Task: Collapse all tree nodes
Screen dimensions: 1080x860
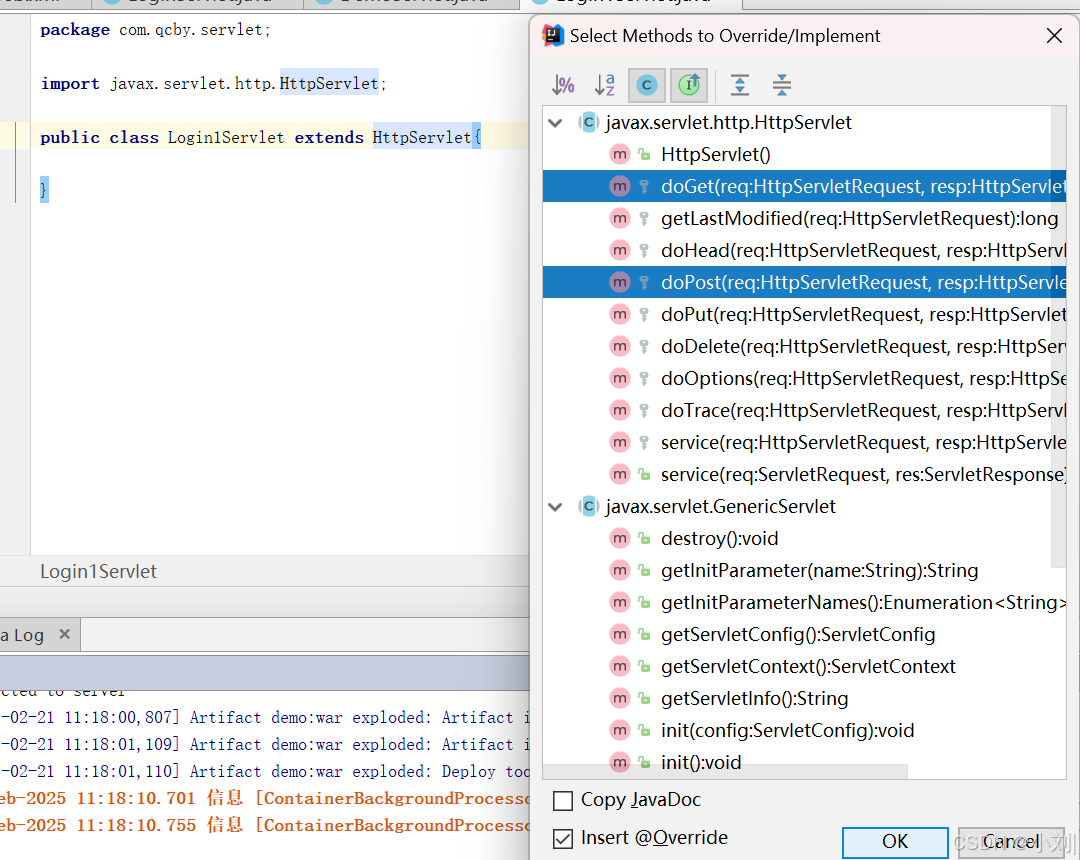Action: point(782,85)
